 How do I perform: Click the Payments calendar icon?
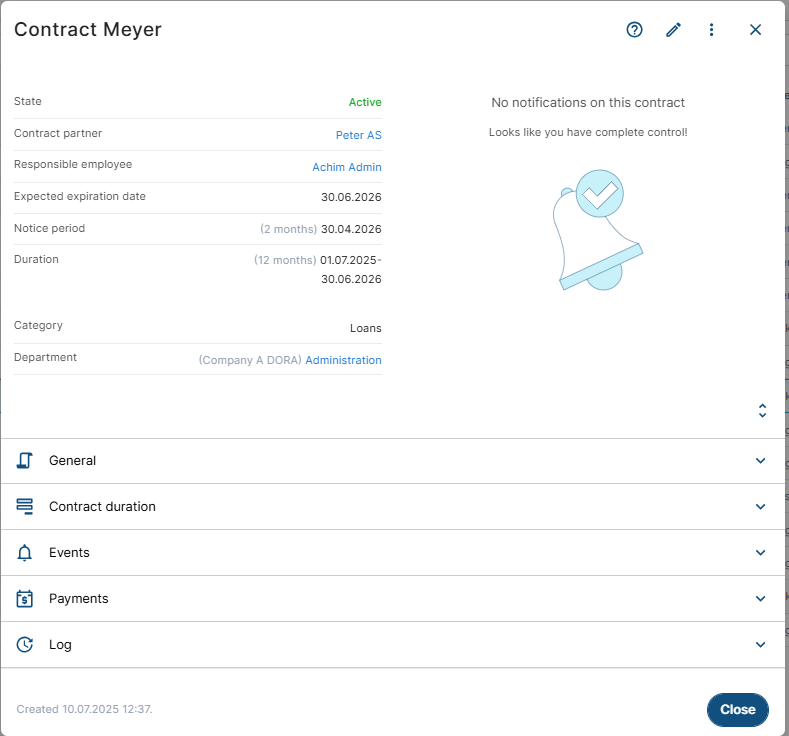point(25,598)
